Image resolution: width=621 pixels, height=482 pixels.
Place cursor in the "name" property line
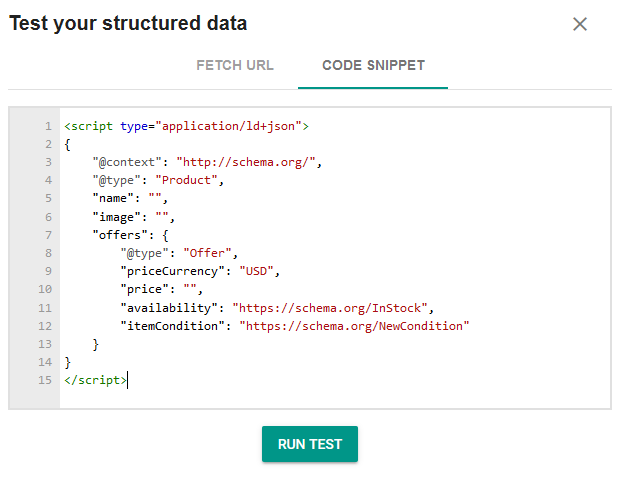coord(132,199)
